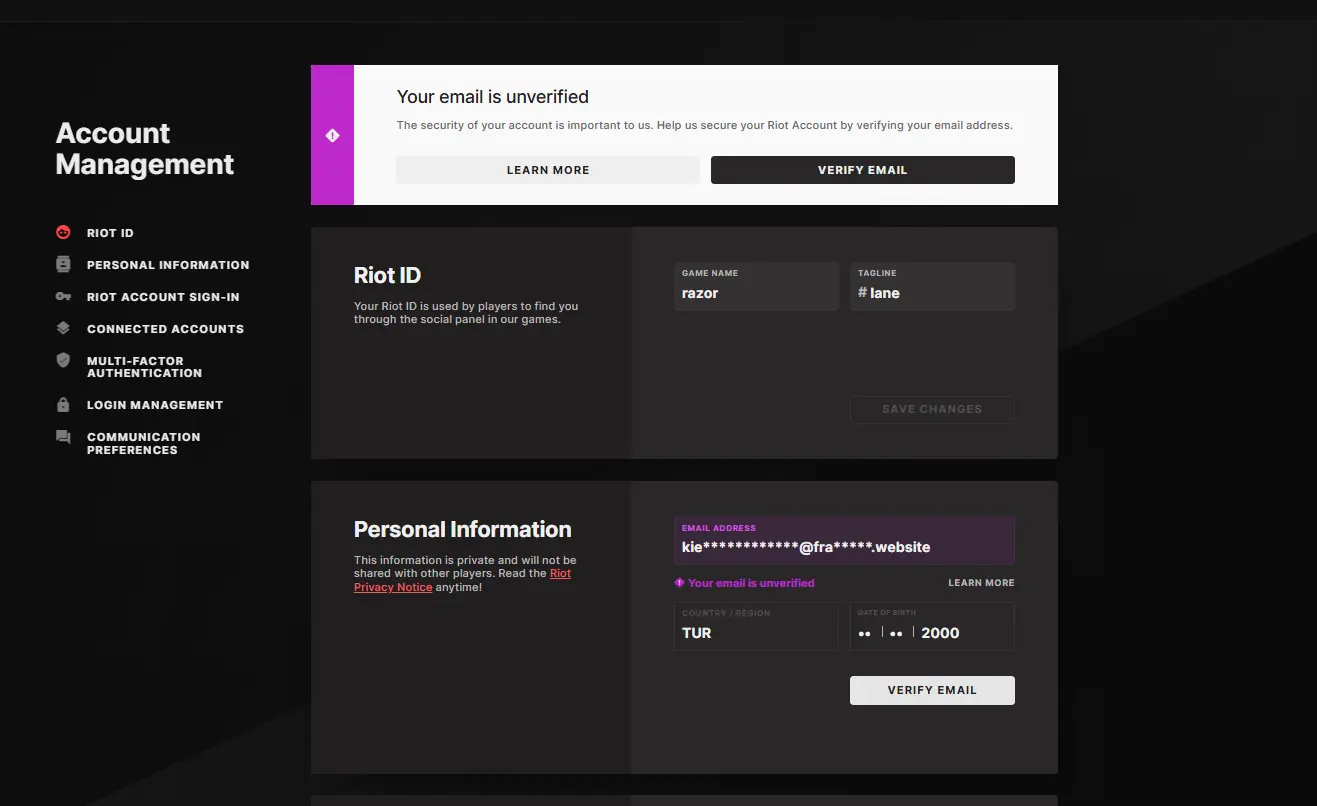
Task: Click the warning icon on the unverified banner
Action: click(x=332, y=135)
